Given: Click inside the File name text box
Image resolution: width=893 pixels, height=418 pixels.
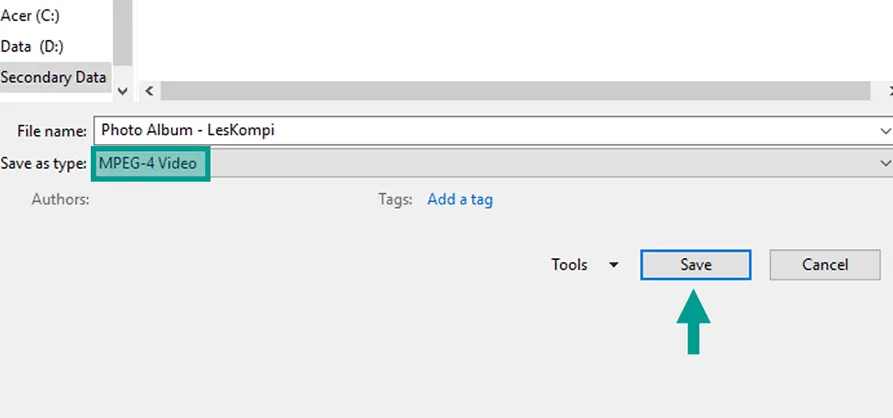Looking at the screenshot, I should click(x=484, y=130).
